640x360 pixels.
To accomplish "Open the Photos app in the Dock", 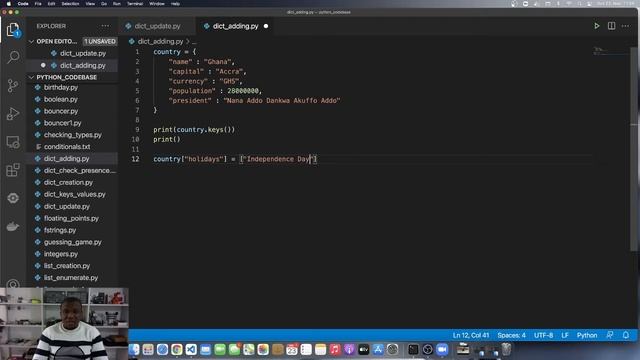I will click(263, 349).
